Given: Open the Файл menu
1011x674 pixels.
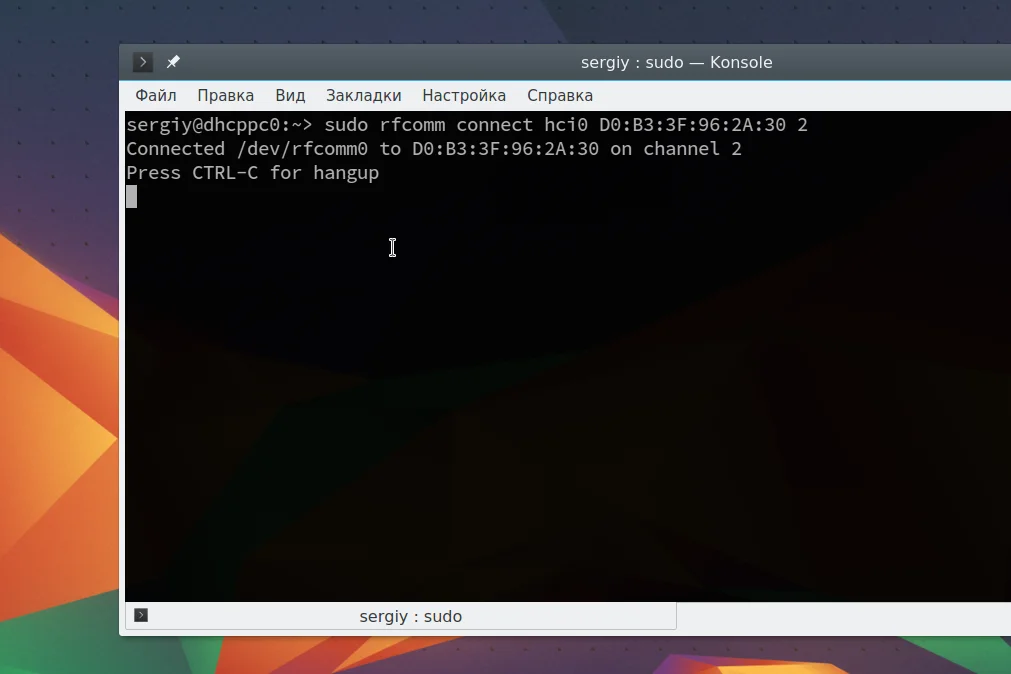Looking at the screenshot, I should click(x=155, y=95).
